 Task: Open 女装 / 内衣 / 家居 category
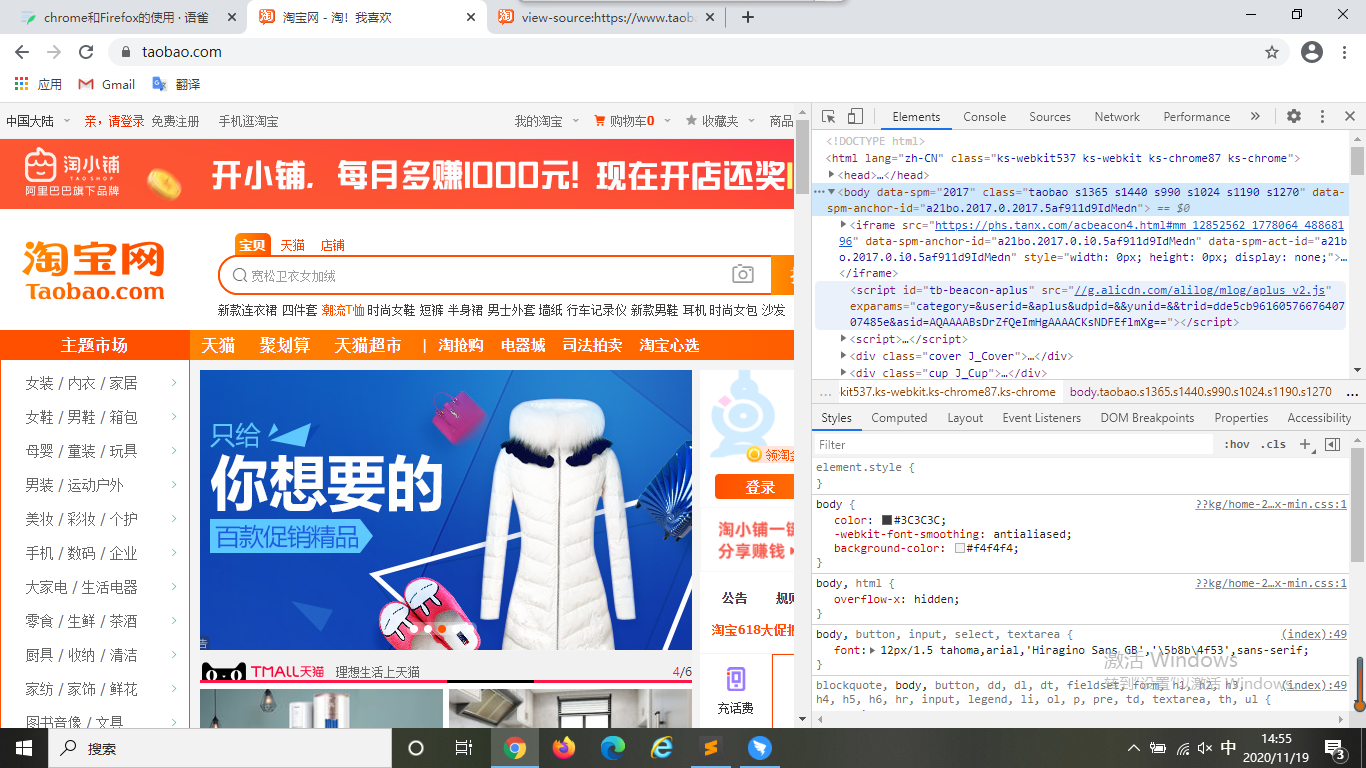[82, 383]
